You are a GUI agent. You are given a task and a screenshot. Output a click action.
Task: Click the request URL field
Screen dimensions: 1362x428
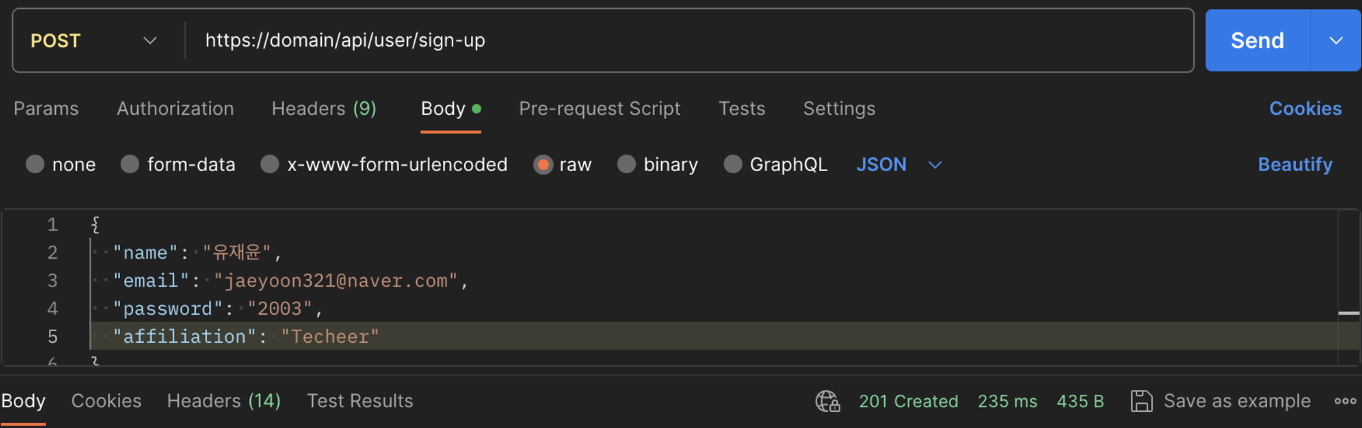(x=689, y=41)
